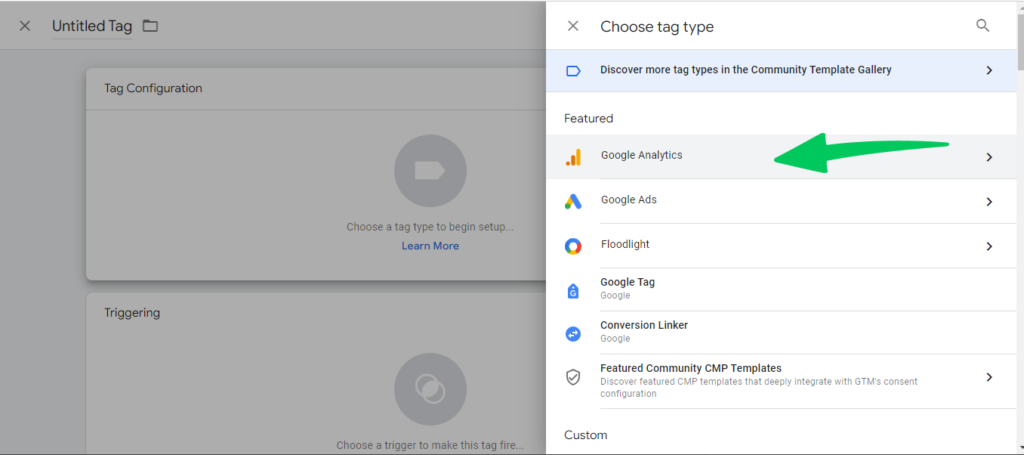The height and width of the screenshot is (455, 1024).
Task: Open the Learn More link
Action: pos(430,246)
